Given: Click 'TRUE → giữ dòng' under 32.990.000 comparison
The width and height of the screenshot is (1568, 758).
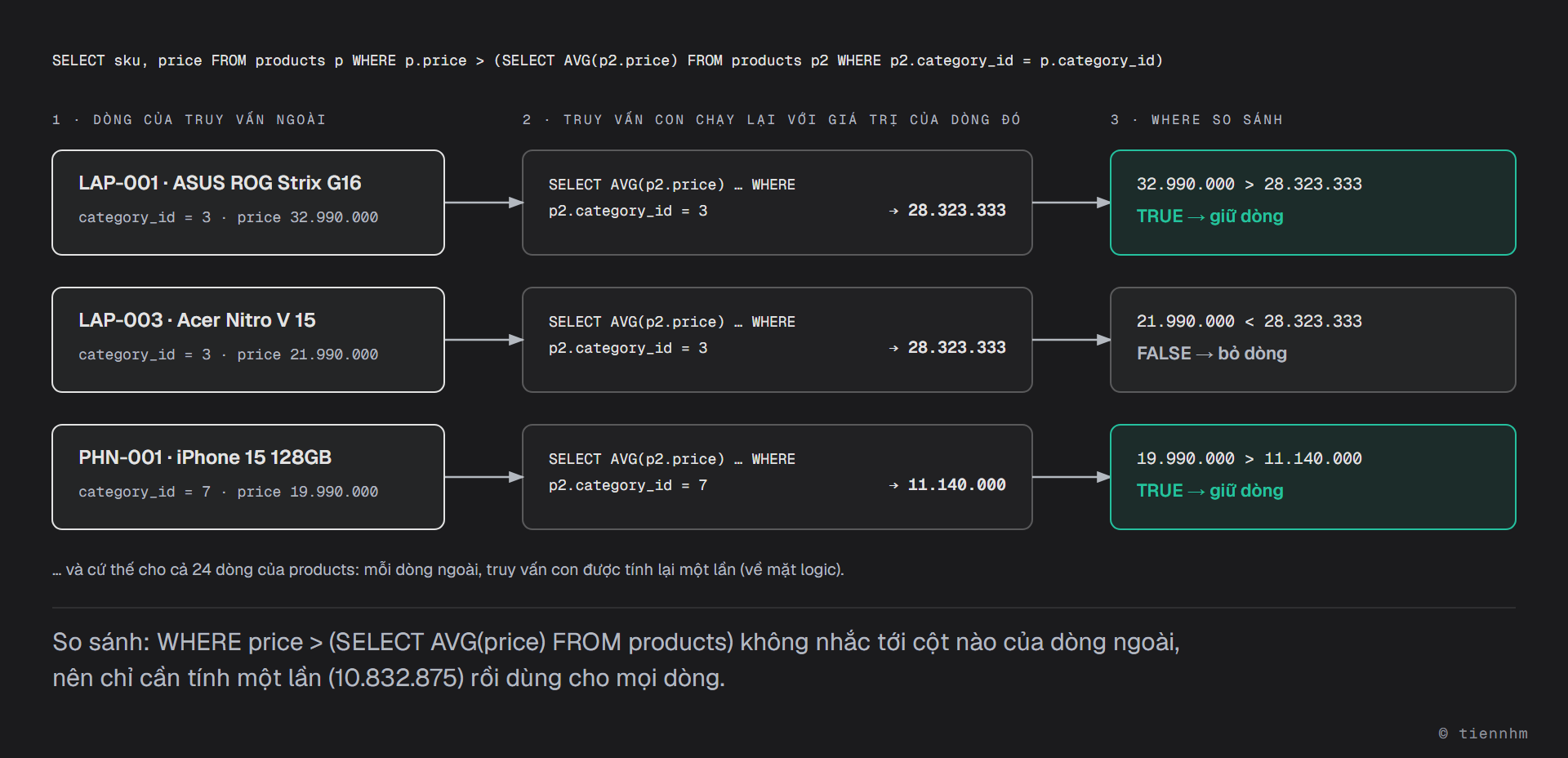Looking at the screenshot, I should (x=1209, y=216).
